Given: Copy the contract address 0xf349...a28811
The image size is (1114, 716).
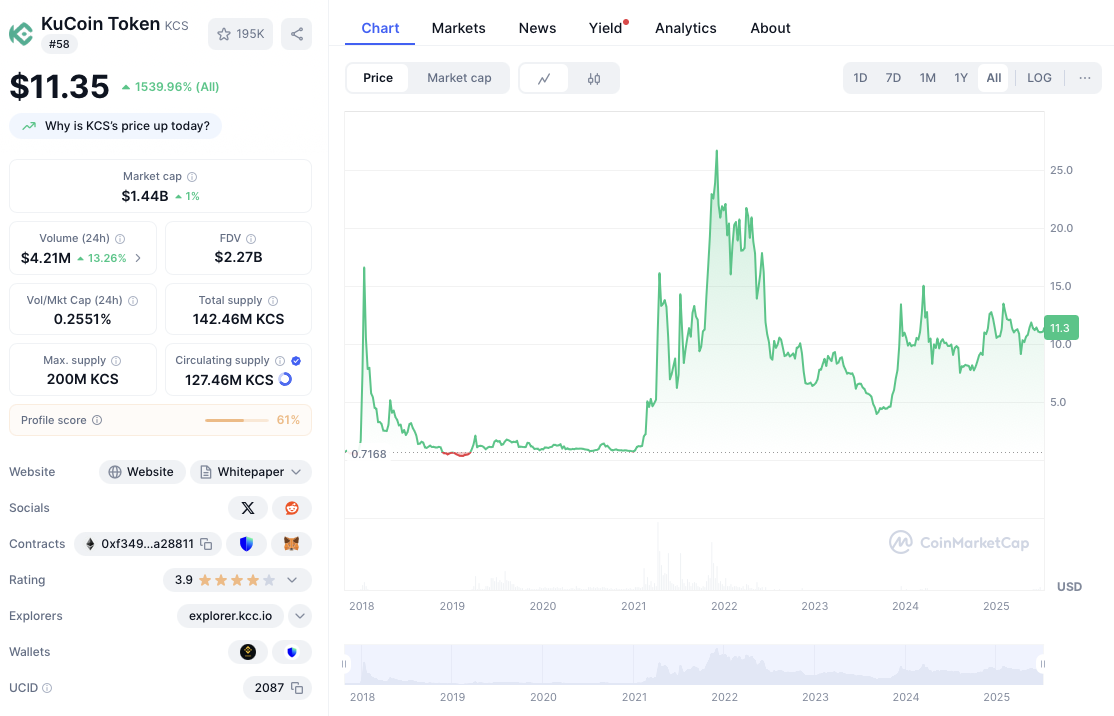Looking at the screenshot, I should (206, 544).
